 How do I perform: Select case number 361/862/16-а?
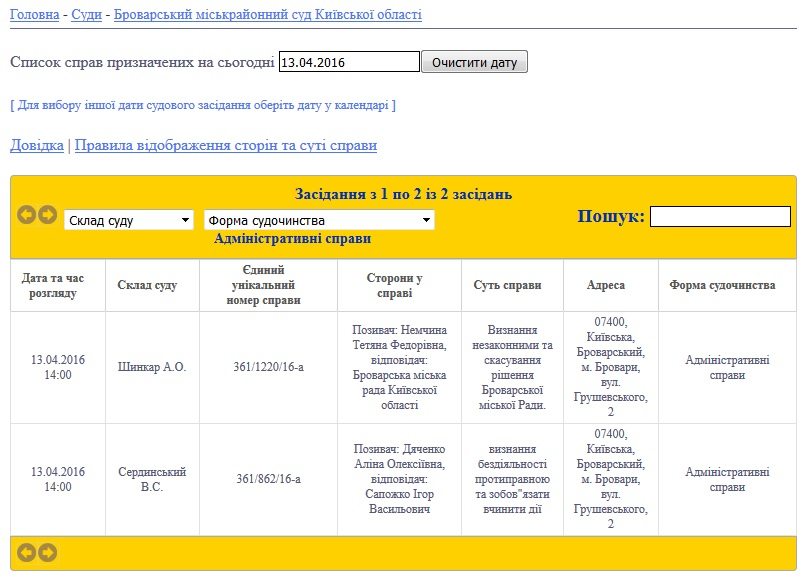tap(268, 479)
